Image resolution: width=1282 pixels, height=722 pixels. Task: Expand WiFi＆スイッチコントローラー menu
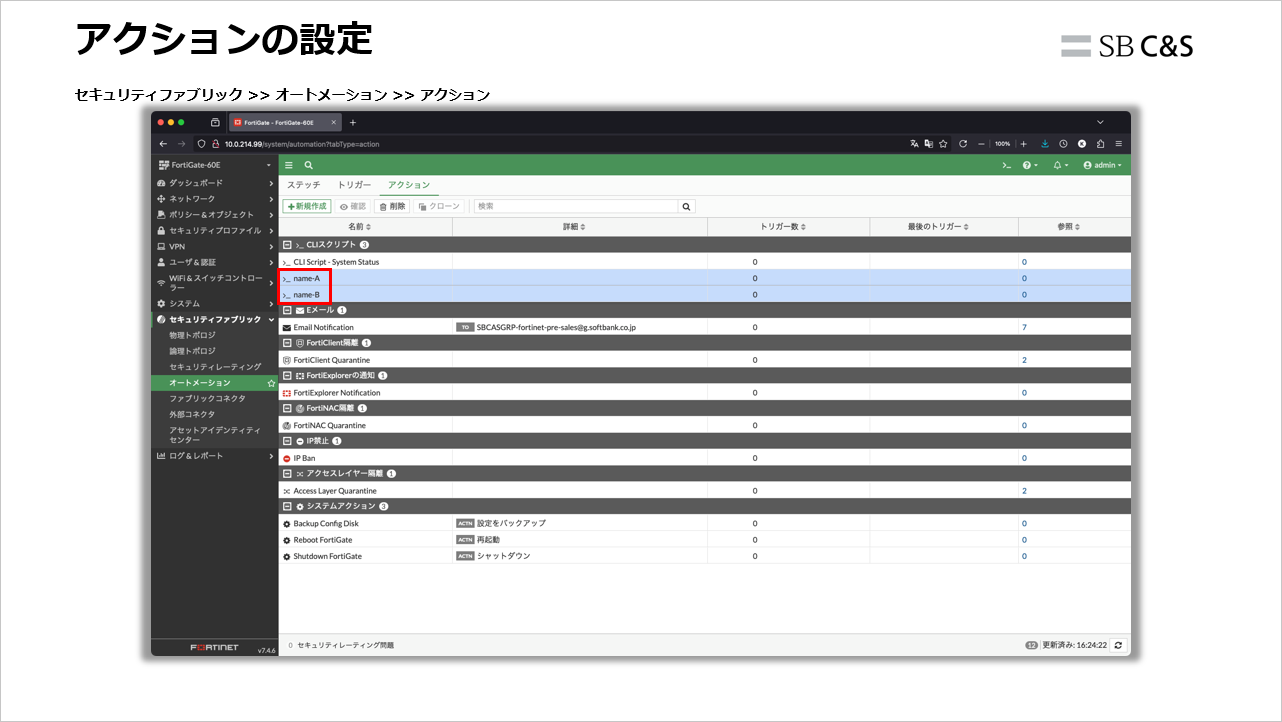[x=214, y=283]
